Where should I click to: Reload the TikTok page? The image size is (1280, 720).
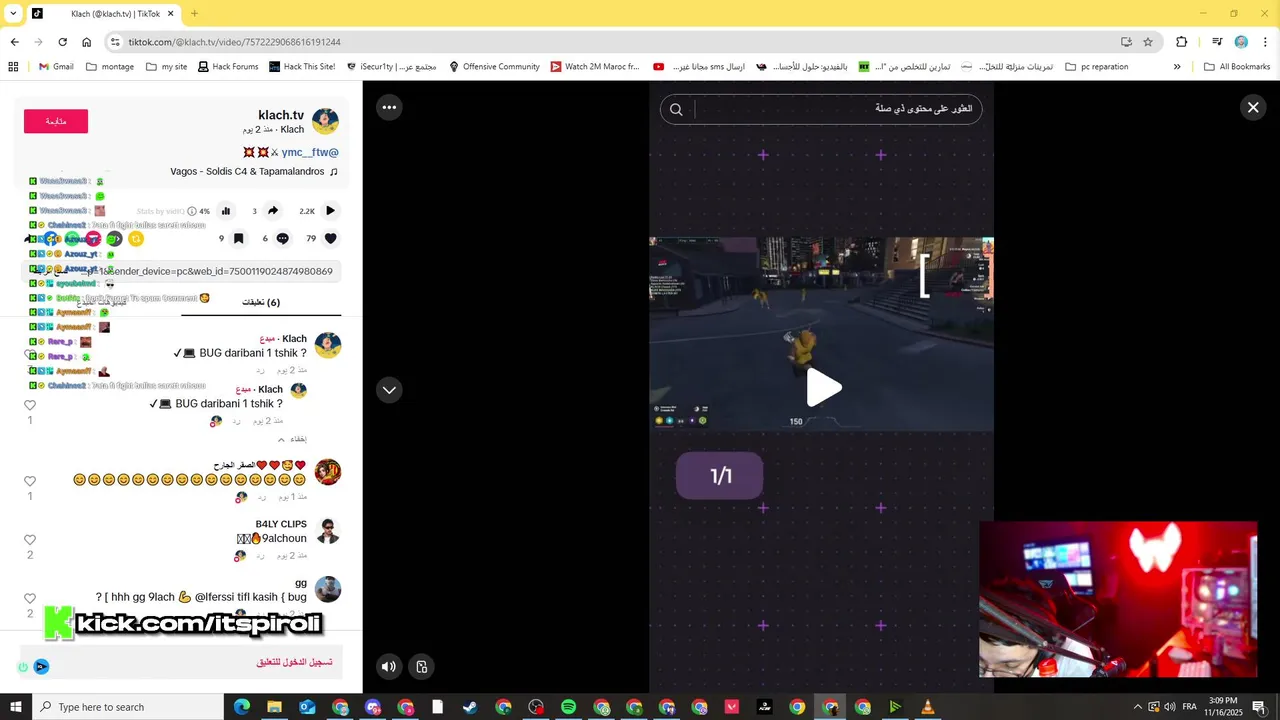pyautogui.click(x=62, y=42)
